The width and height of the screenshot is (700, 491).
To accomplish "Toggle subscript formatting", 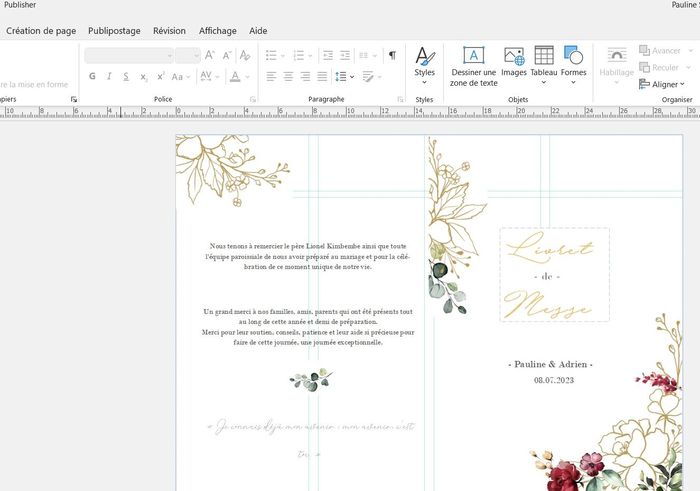I will click(x=143, y=77).
